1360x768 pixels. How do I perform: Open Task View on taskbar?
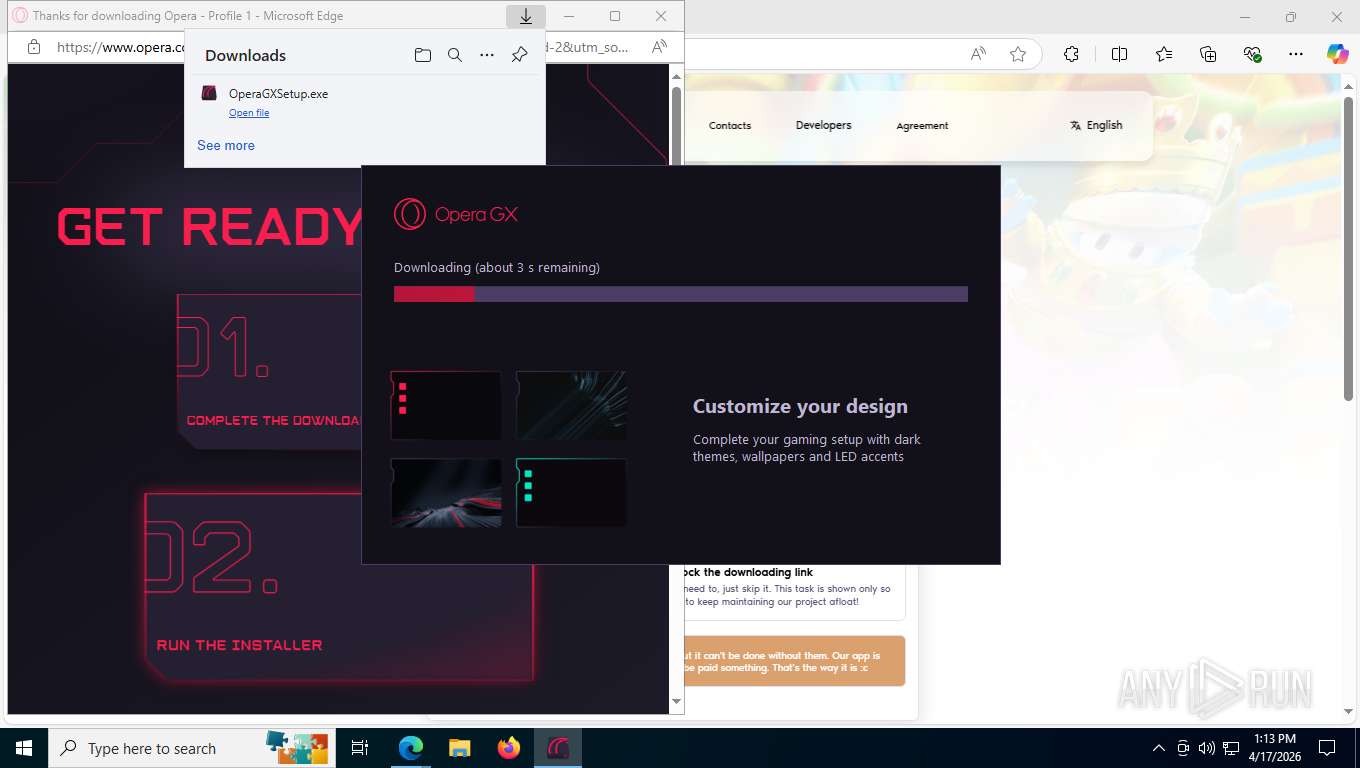click(x=360, y=748)
